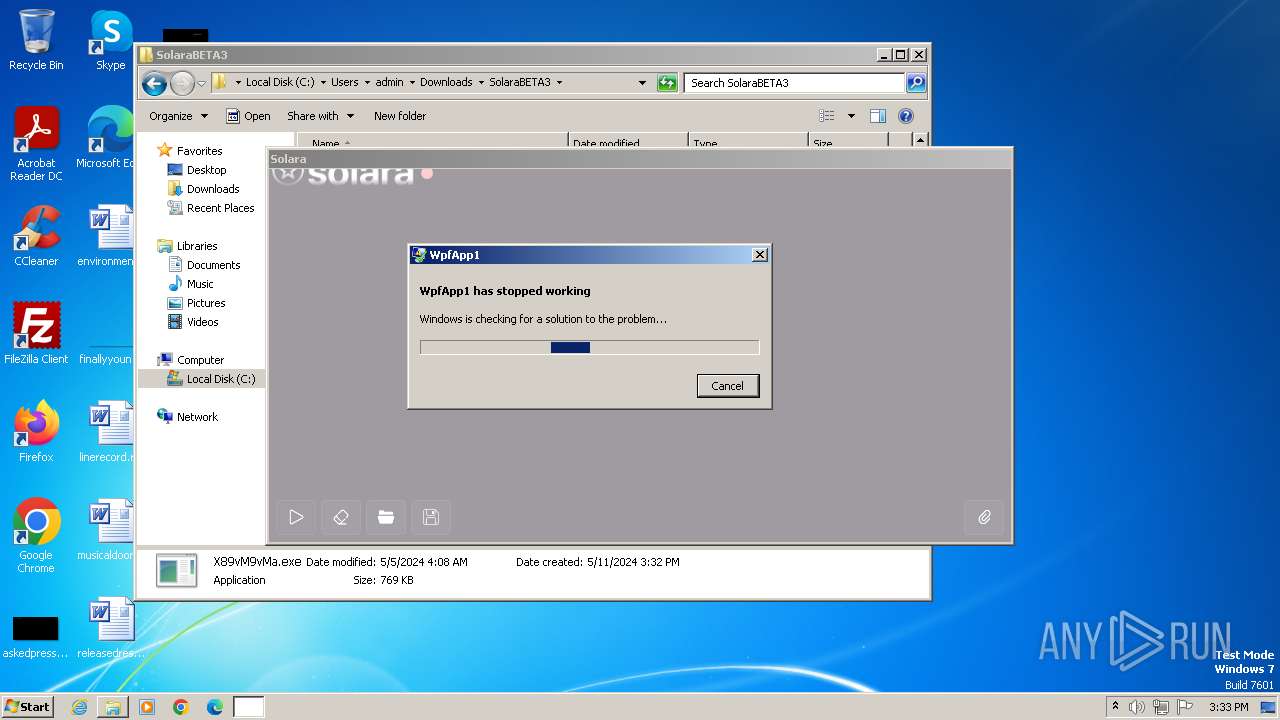This screenshot has width=1280, height=720.
Task: Click the Explorer search magnifier button
Action: click(916, 83)
